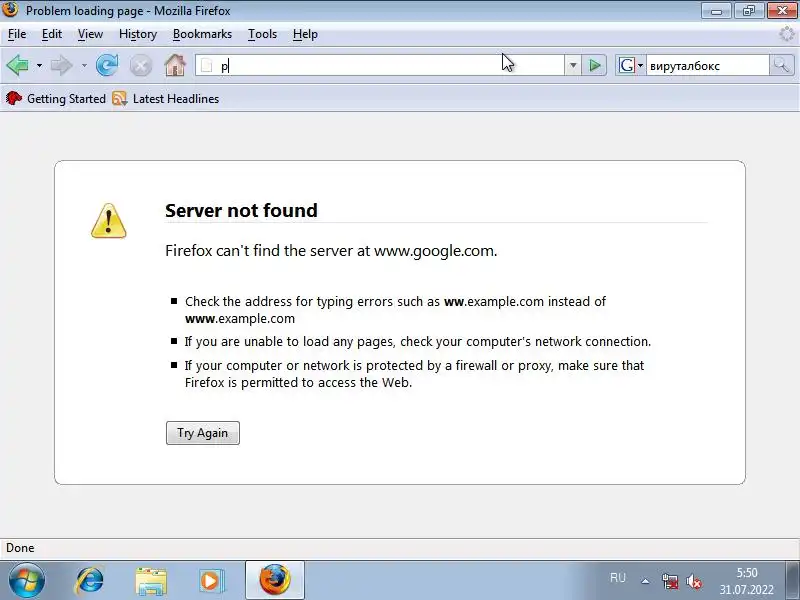The image size is (800, 600).
Task: Click the page icon in the address bar
Action: pos(207,65)
